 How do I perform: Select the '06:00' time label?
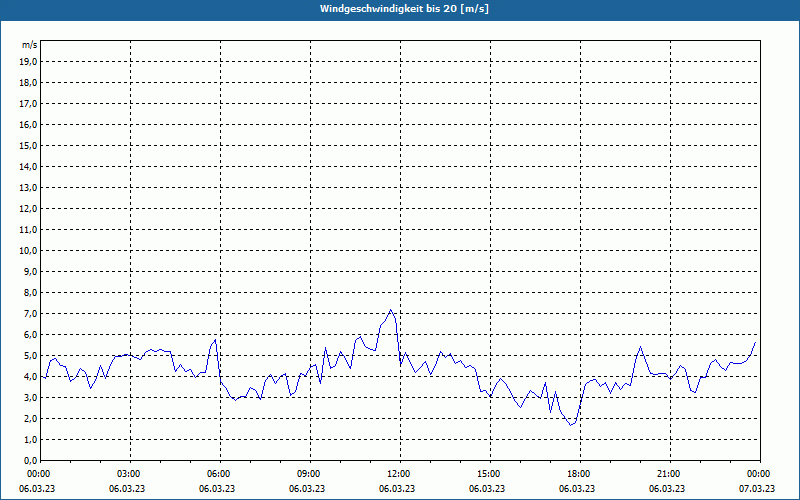pyautogui.click(x=218, y=474)
